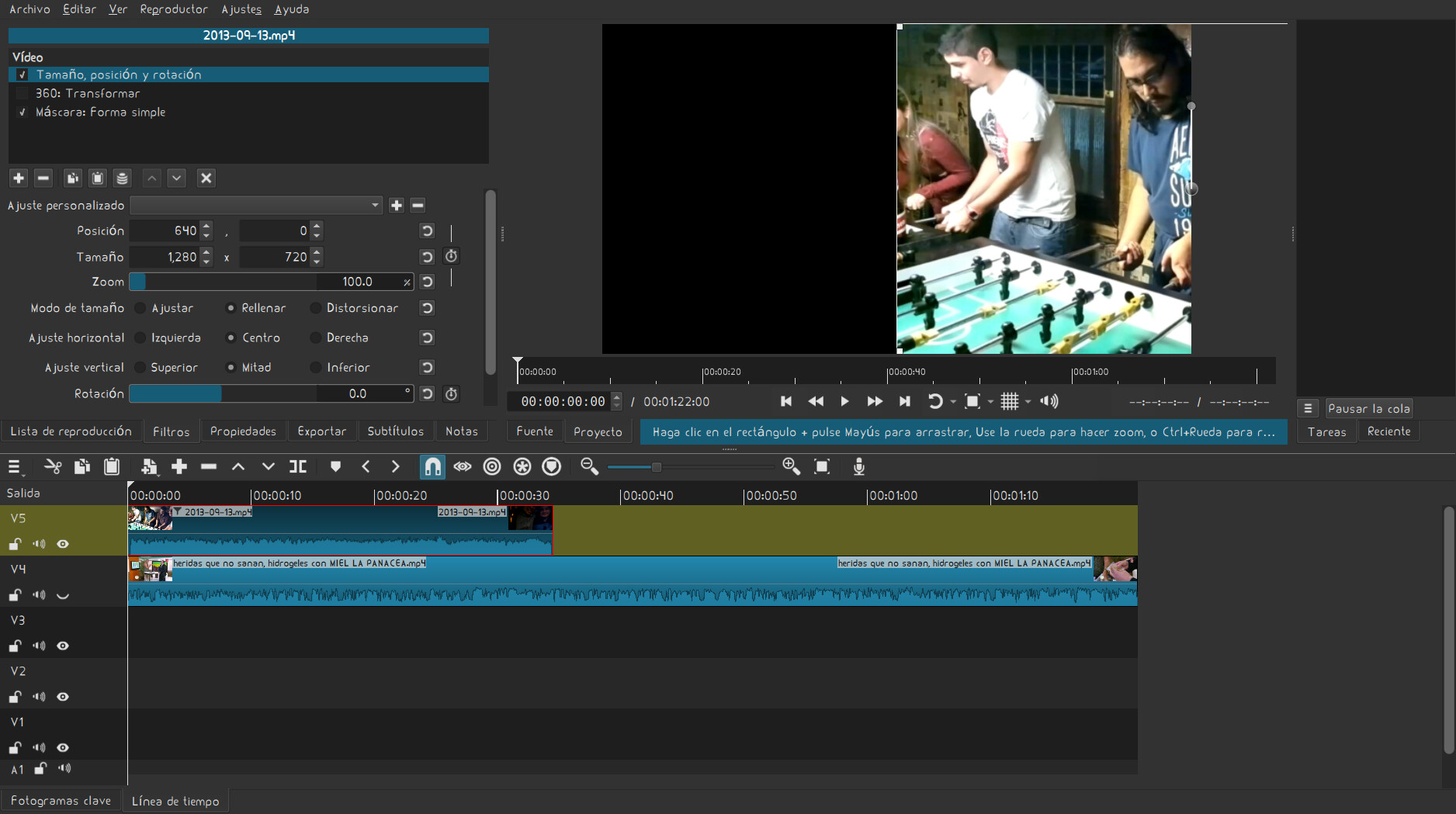
Task: Open the grid display options dropdown arrow
Action: coord(1028,402)
